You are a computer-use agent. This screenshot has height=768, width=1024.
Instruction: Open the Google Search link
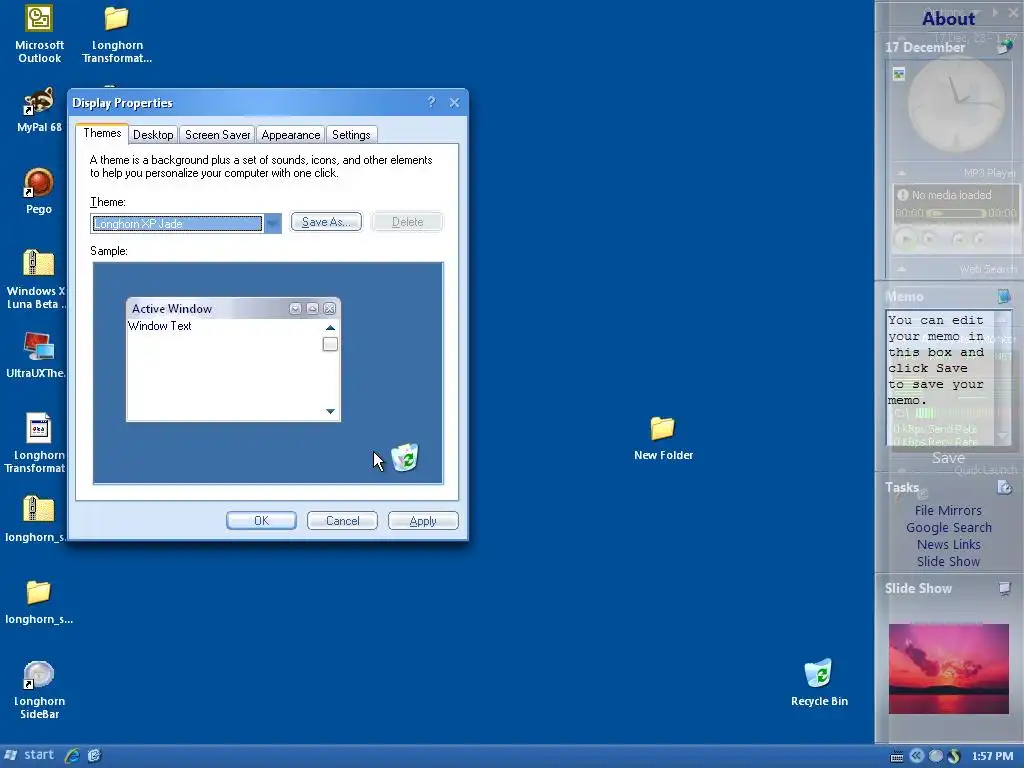click(948, 528)
